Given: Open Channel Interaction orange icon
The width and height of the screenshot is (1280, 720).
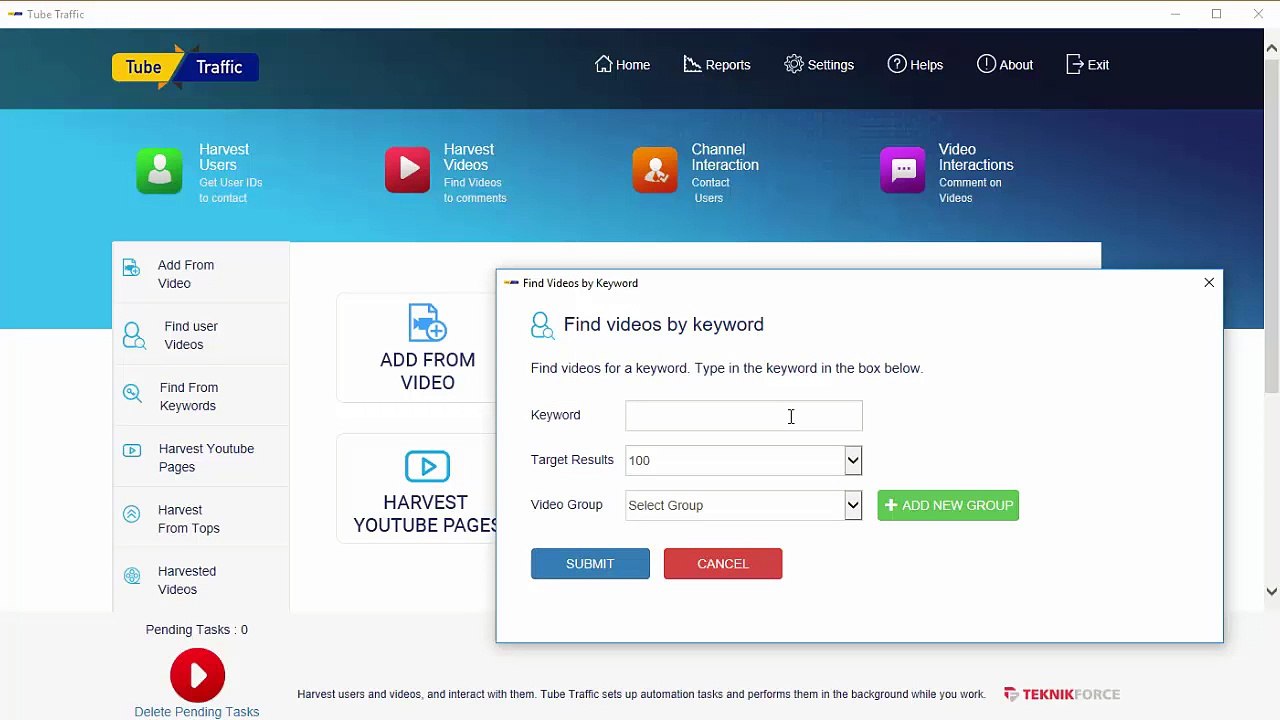Looking at the screenshot, I should coord(655,170).
